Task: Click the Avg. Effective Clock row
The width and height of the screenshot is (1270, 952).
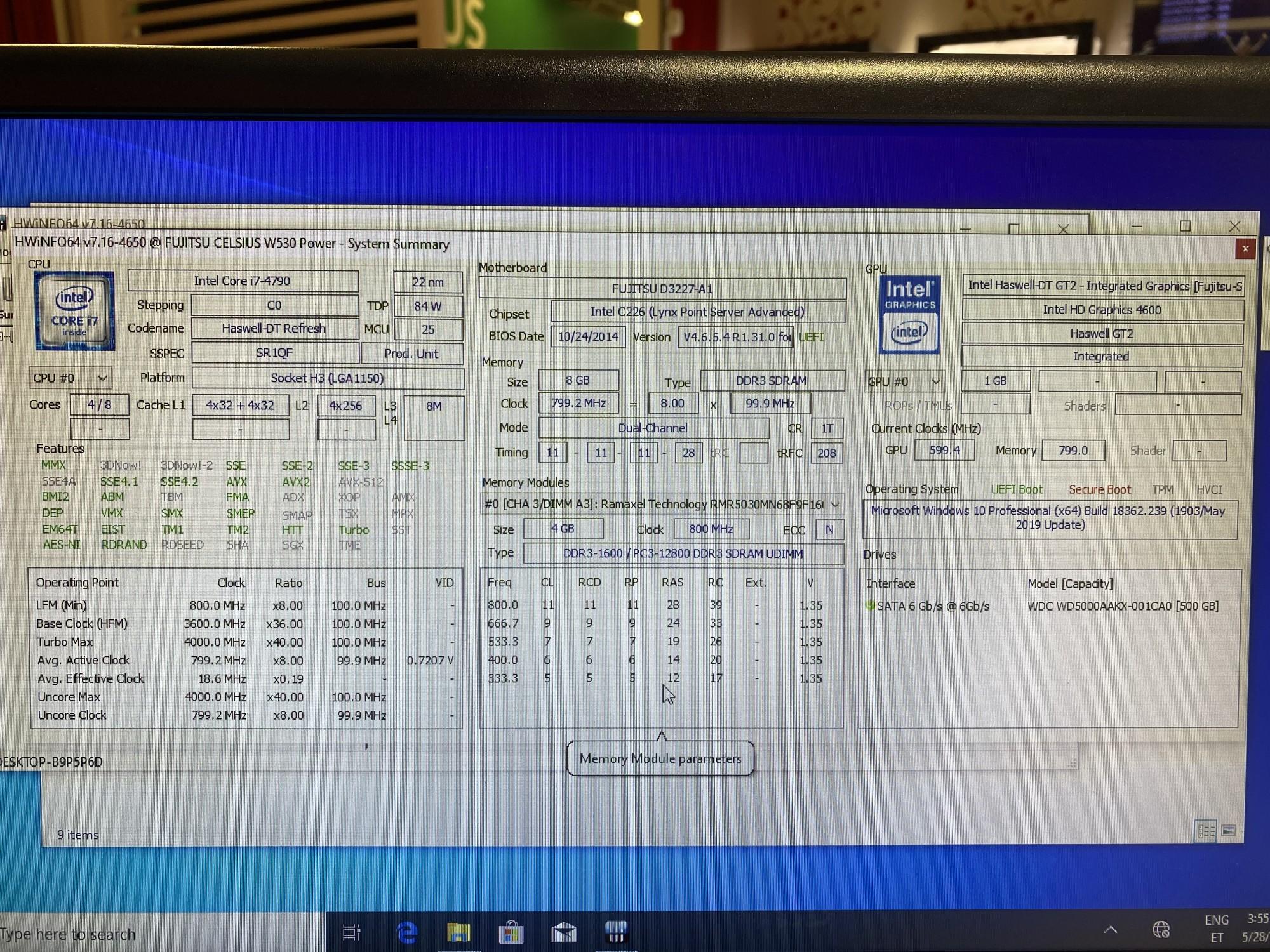Action: 246,678
